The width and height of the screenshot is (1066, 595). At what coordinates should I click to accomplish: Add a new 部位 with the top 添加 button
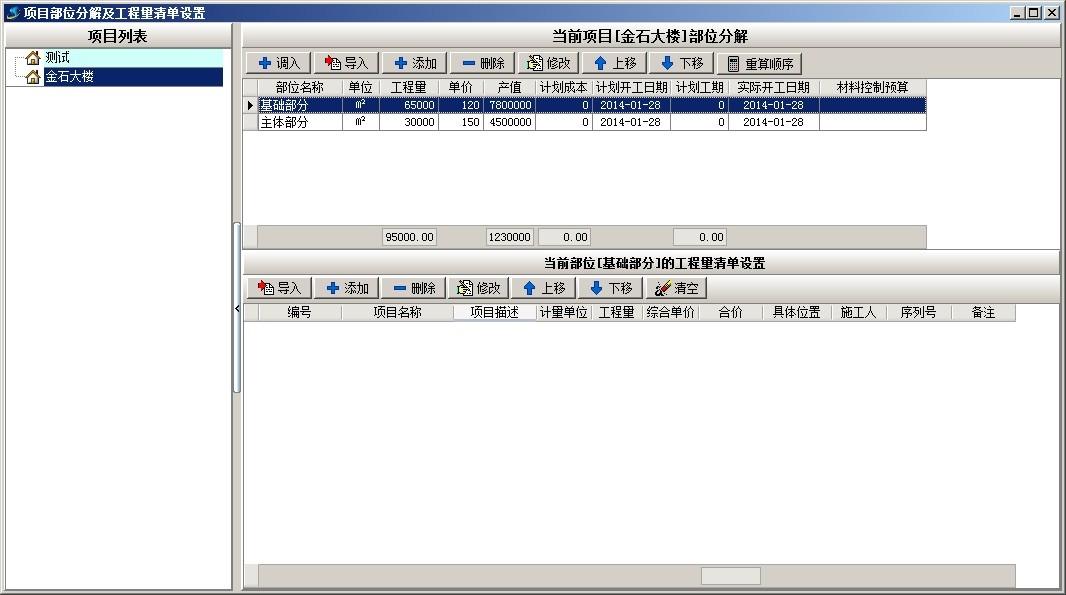coord(415,63)
